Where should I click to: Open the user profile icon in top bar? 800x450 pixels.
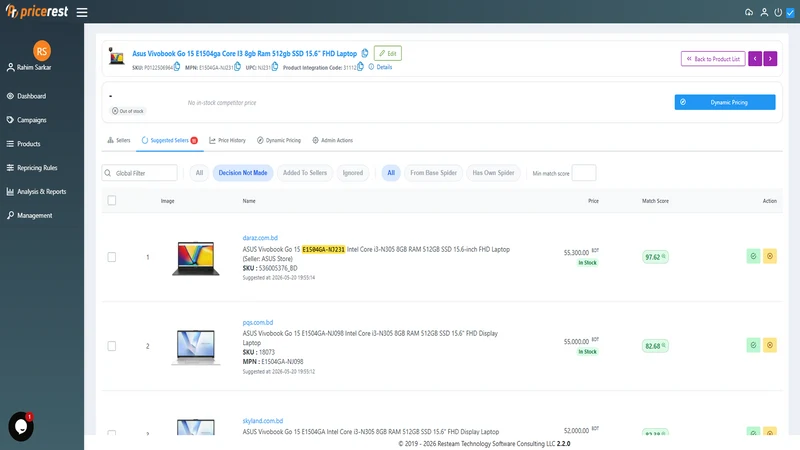(764, 12)
